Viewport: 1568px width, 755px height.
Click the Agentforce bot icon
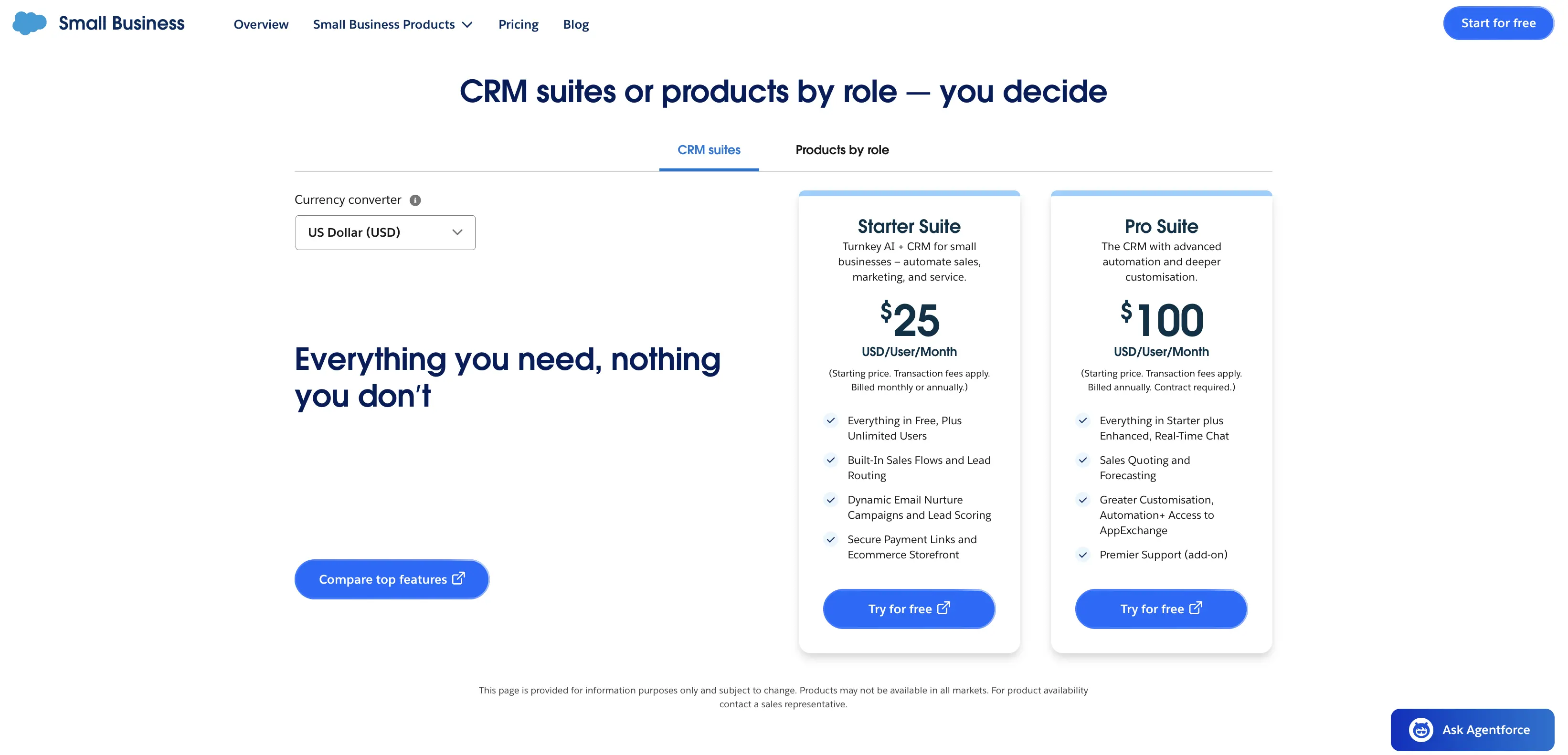coord(1420,729)
